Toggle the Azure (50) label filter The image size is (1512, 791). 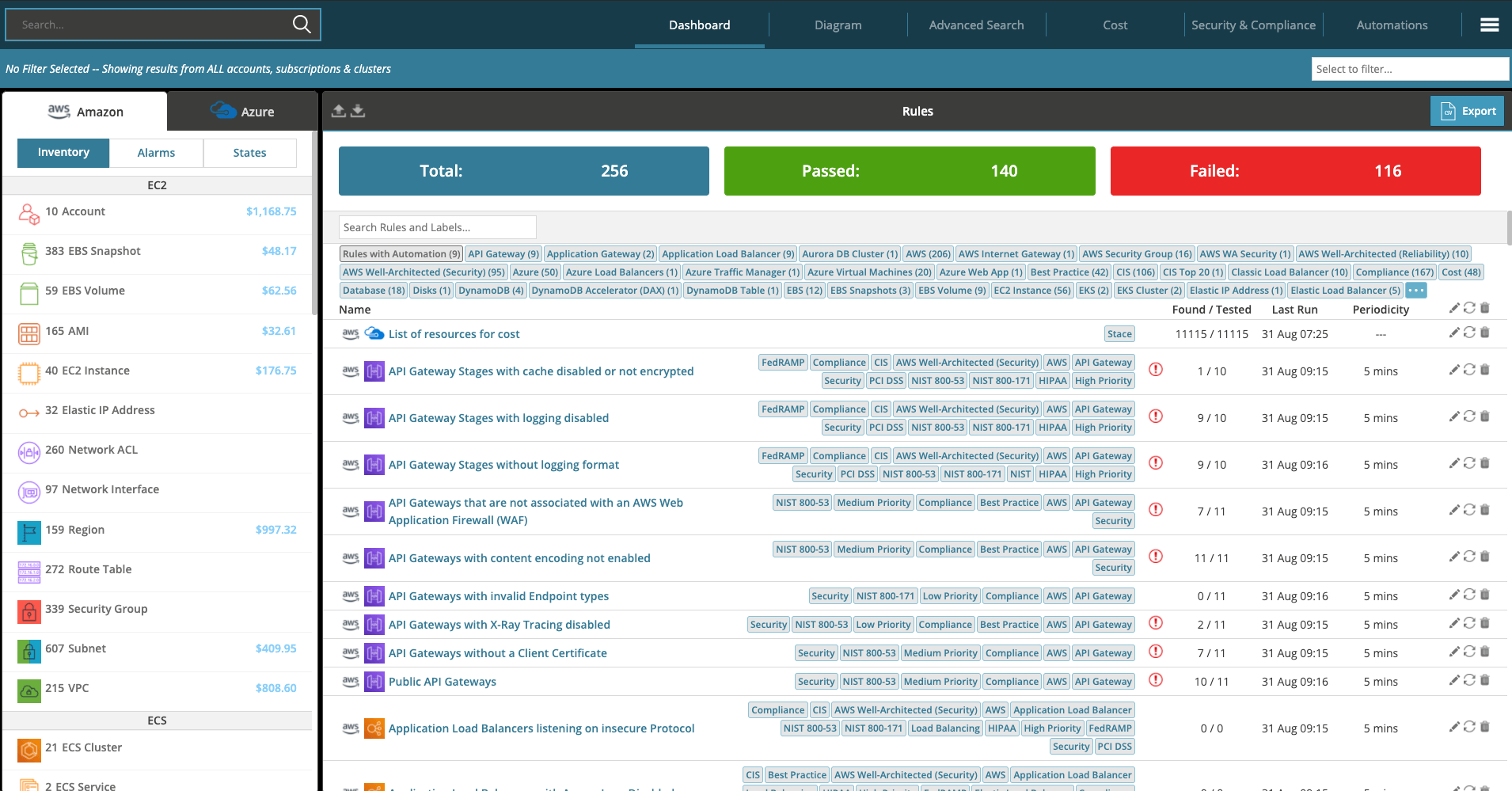pyautogui.click(x=535, y=272)
